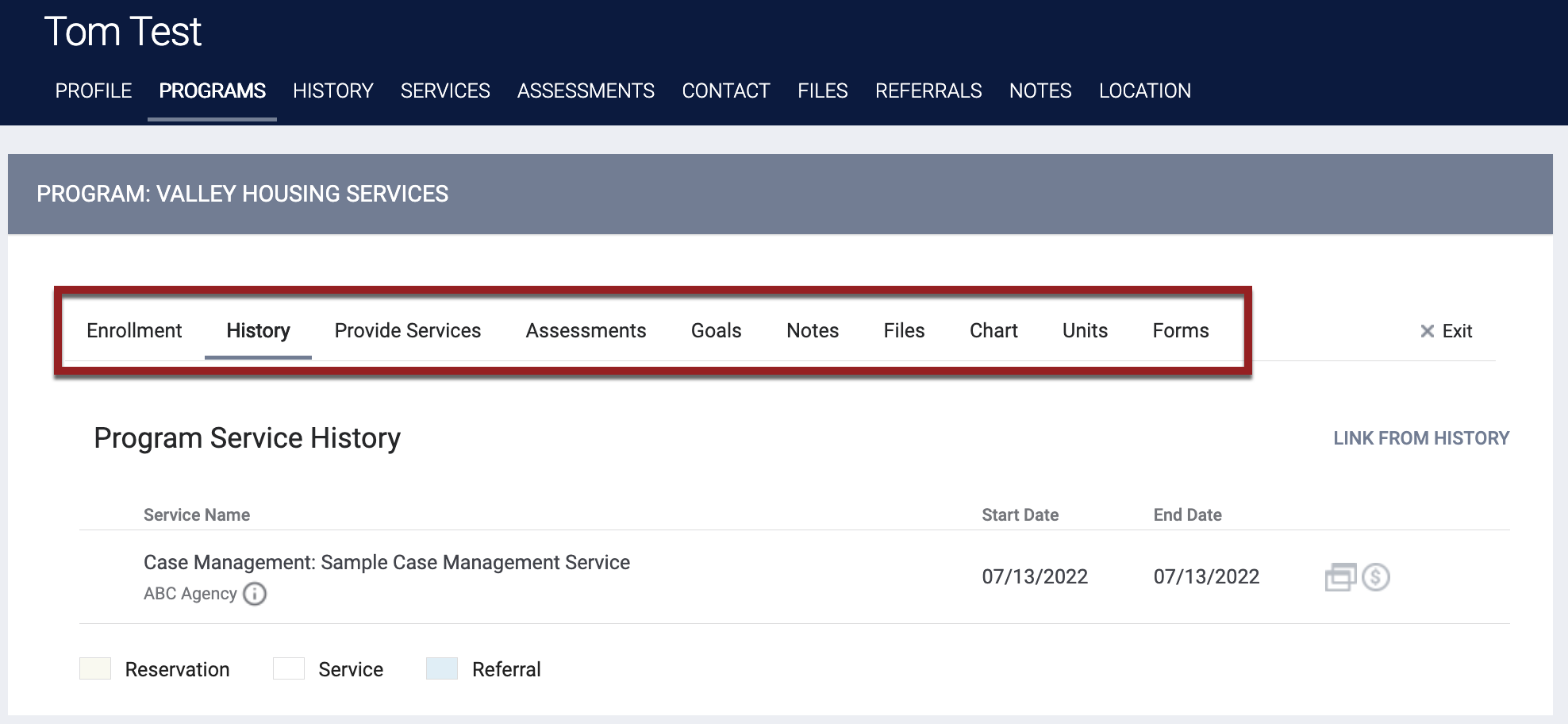1568x724 pixels.
Task: Click the Service Name column header
Action: (x=196, y=514)
